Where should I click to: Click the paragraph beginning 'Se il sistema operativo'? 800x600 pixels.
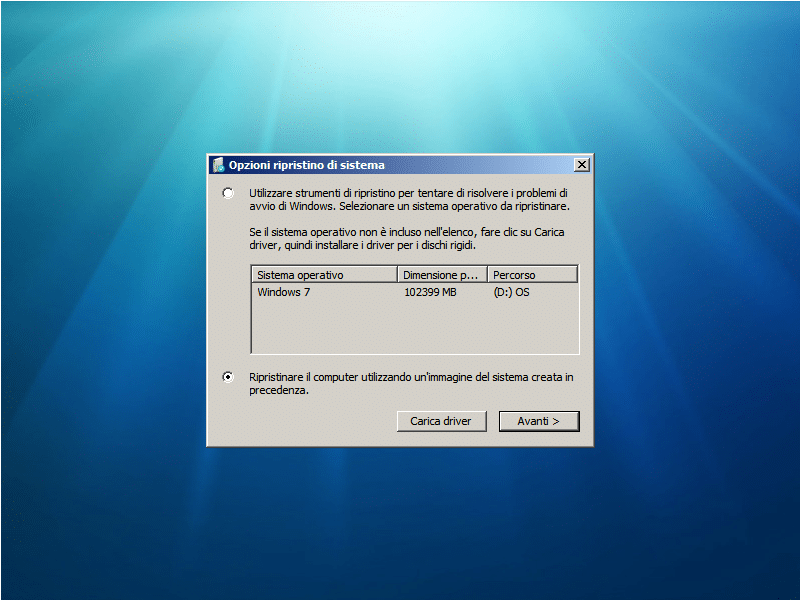click(407, 238)
